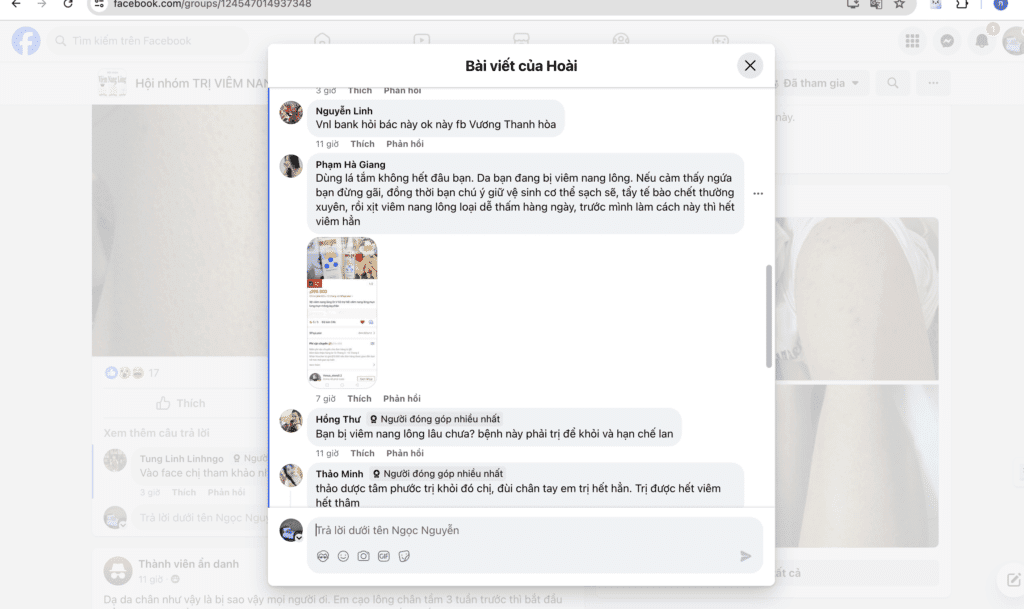Click Thích on the background post
The image size is (1024, 609).
(181, 403)
